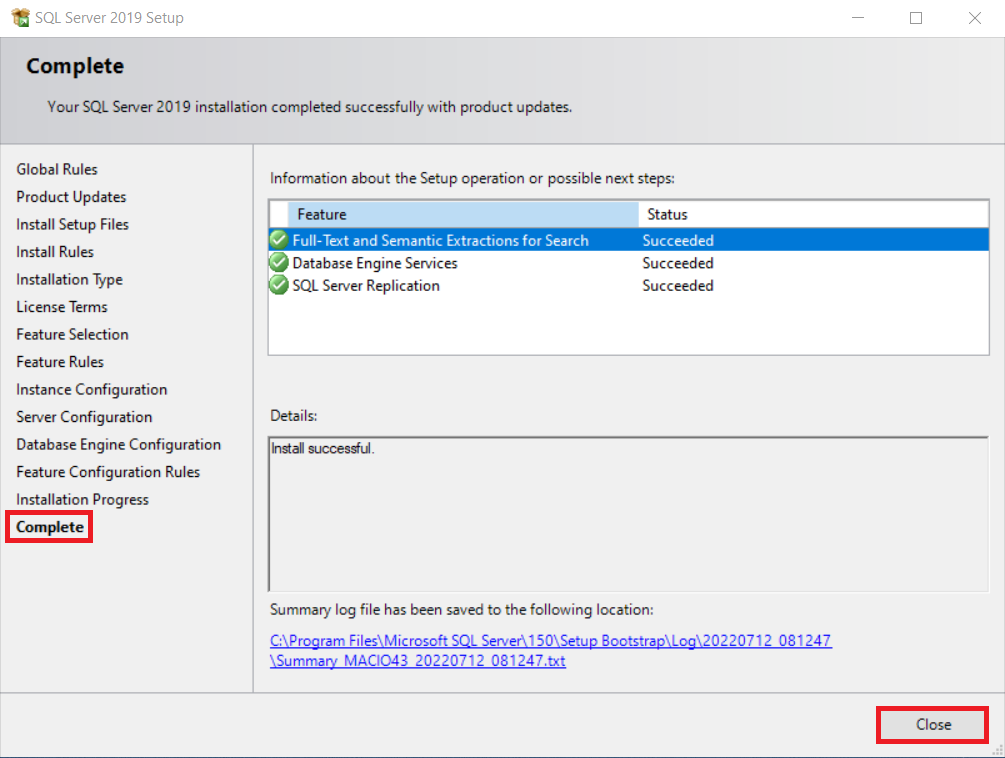This screenshot has width=1005, height=758.
Task: Click the Global Rules step
Action: pos(57,169)
